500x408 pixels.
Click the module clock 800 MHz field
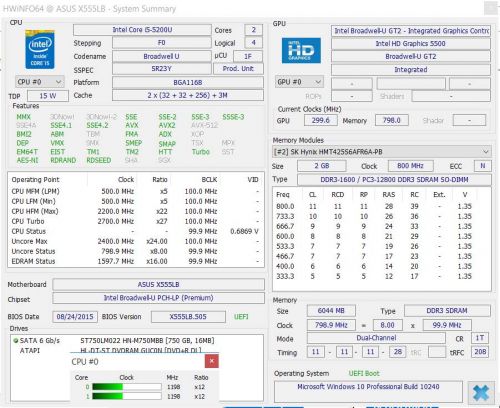[410, 166]
